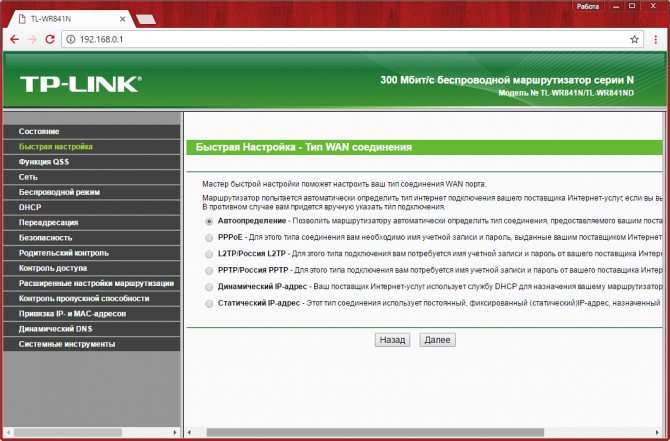
Task: Open Беспроводной режим settings
Action: pyautogui.click(x=91, y=192)
